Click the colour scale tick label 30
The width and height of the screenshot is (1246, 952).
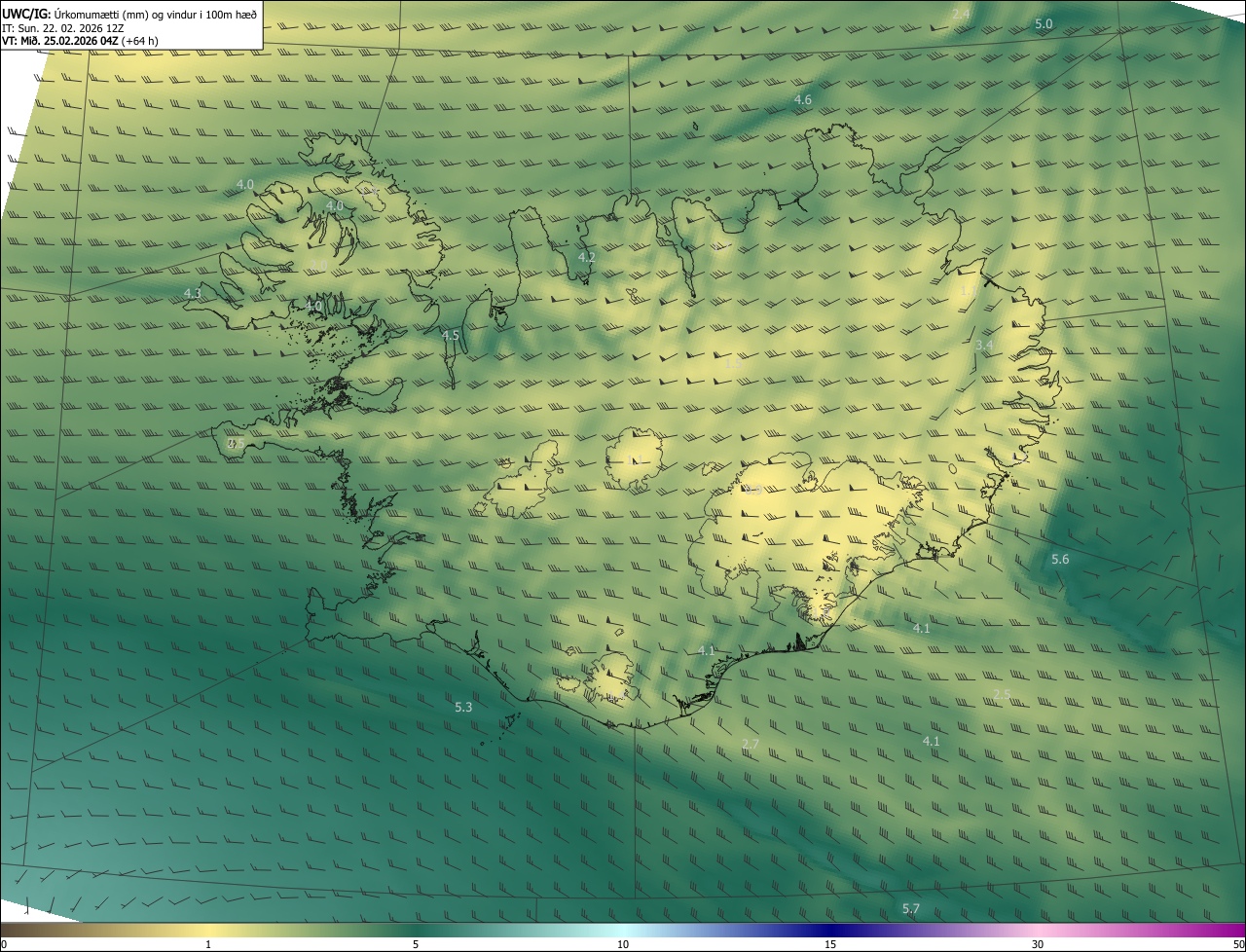[x=1038, y=944]
